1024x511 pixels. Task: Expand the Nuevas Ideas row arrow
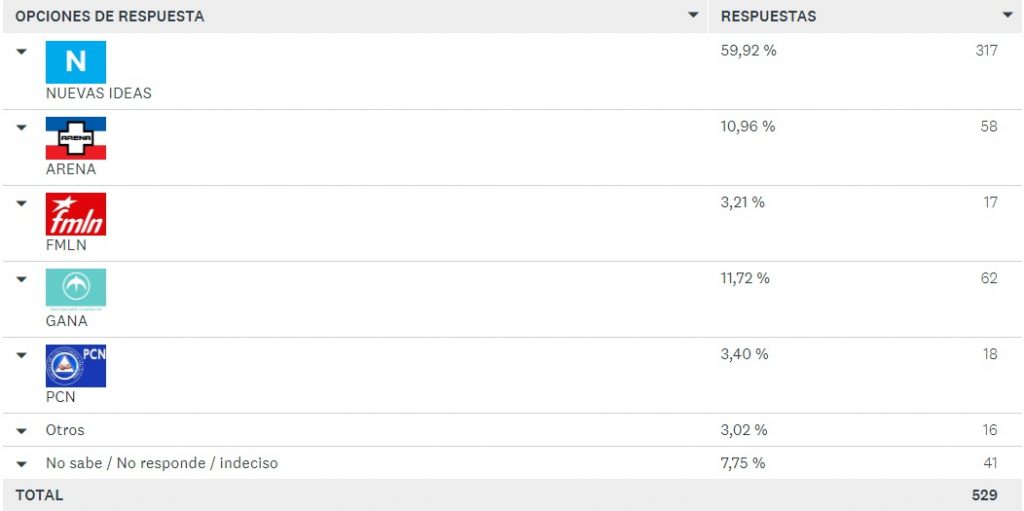tap(22, 51)
